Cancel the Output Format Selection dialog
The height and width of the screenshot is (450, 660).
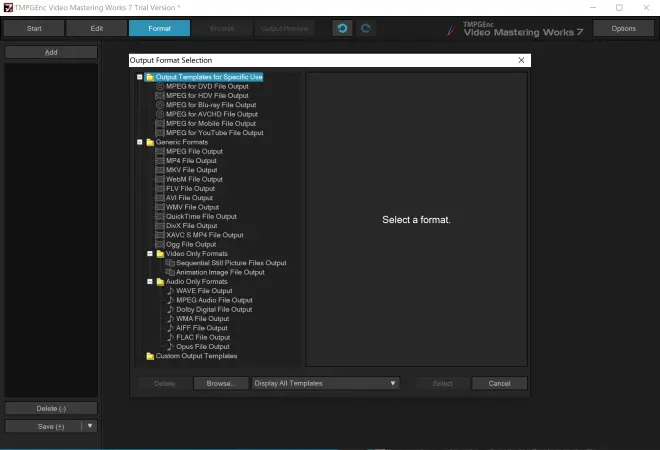pos(499,383)
